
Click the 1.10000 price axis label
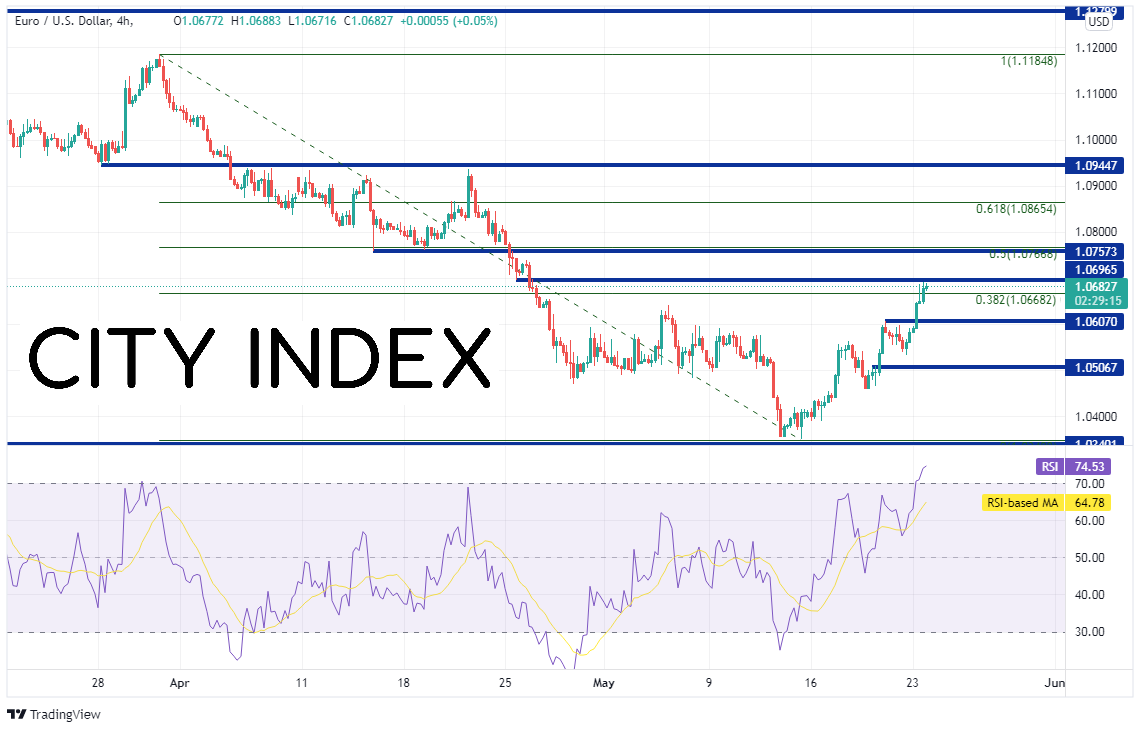point(1096,140)
